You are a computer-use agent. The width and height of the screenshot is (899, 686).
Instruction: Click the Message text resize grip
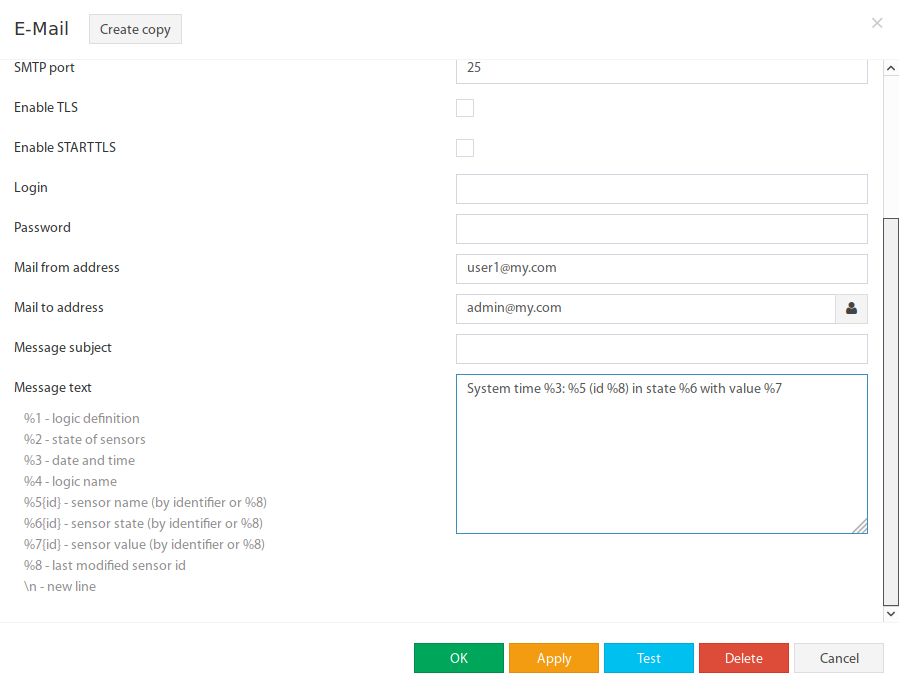(859, 525)
